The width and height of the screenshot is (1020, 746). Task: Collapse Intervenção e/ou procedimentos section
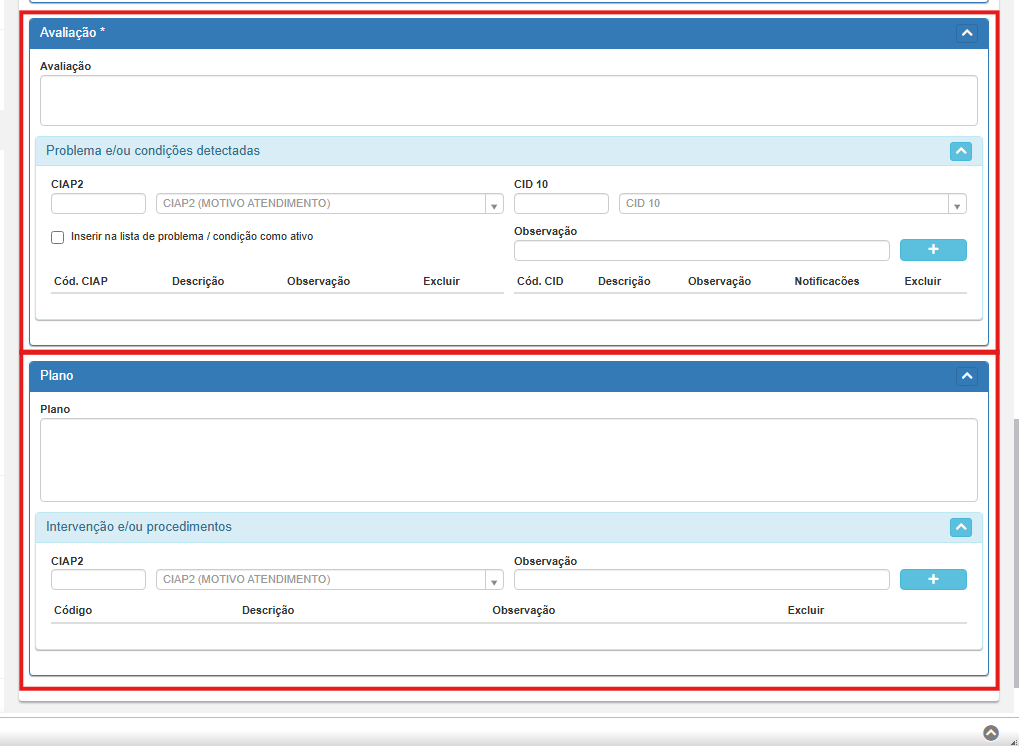(960, 527)
